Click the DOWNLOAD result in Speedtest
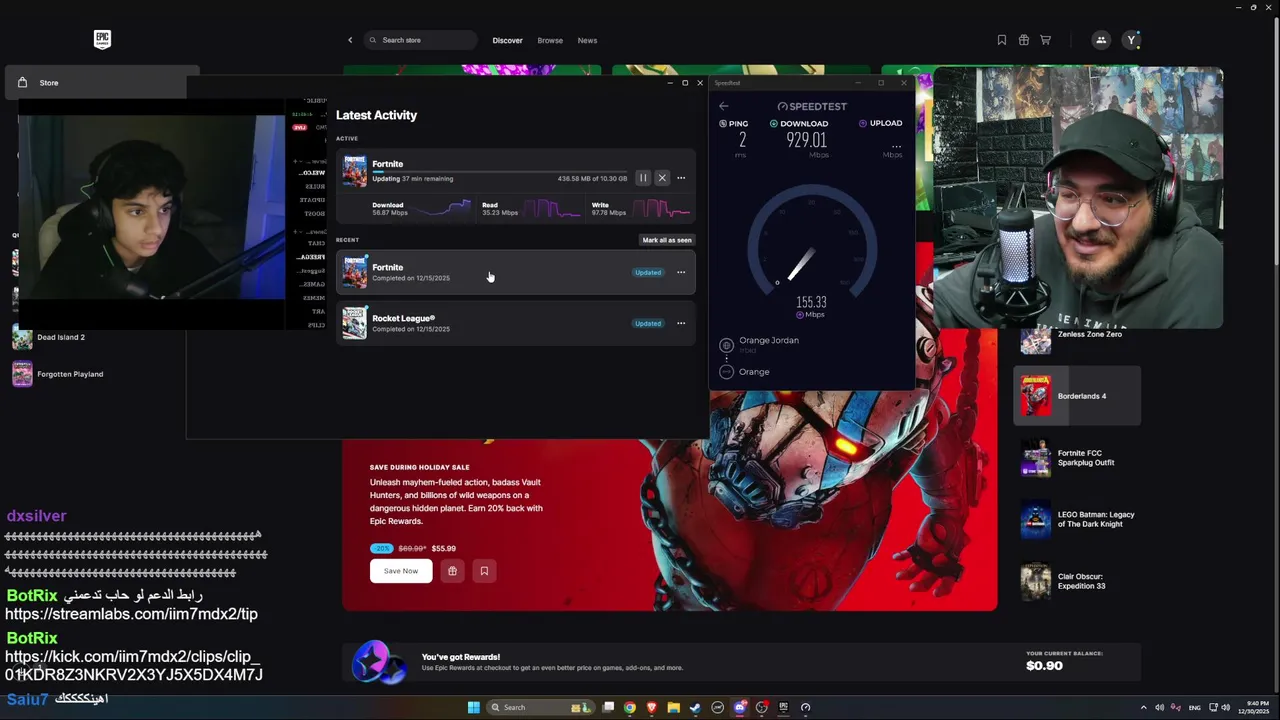Viewport: 1280px width, 720px height. (x=806, y=140)
